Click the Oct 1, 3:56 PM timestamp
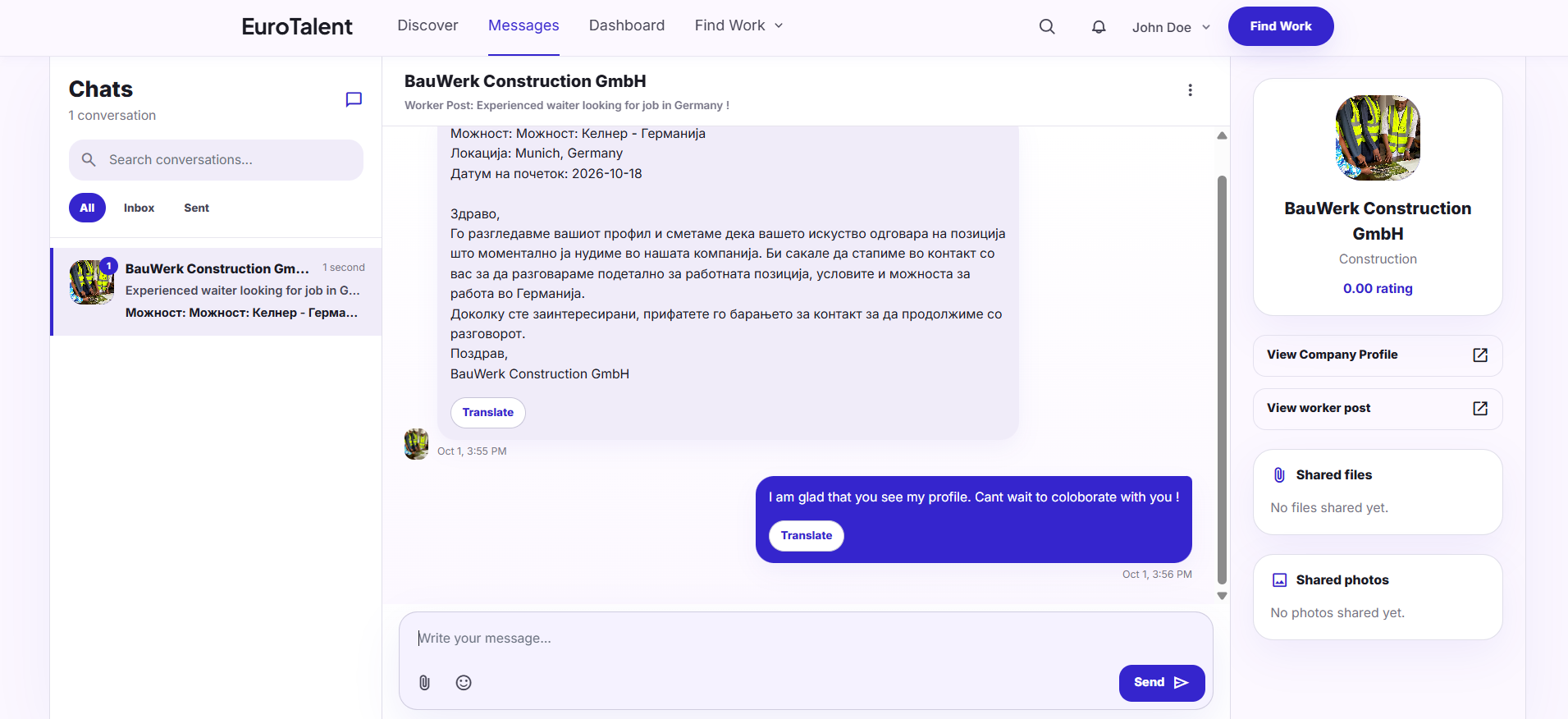 tap(1157, 575)
